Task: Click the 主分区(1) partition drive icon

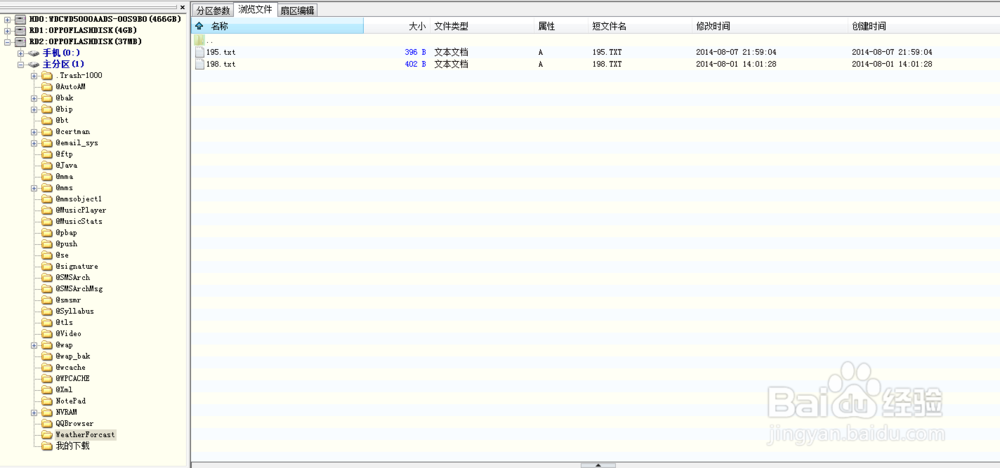Action: (x=34, y=64)
